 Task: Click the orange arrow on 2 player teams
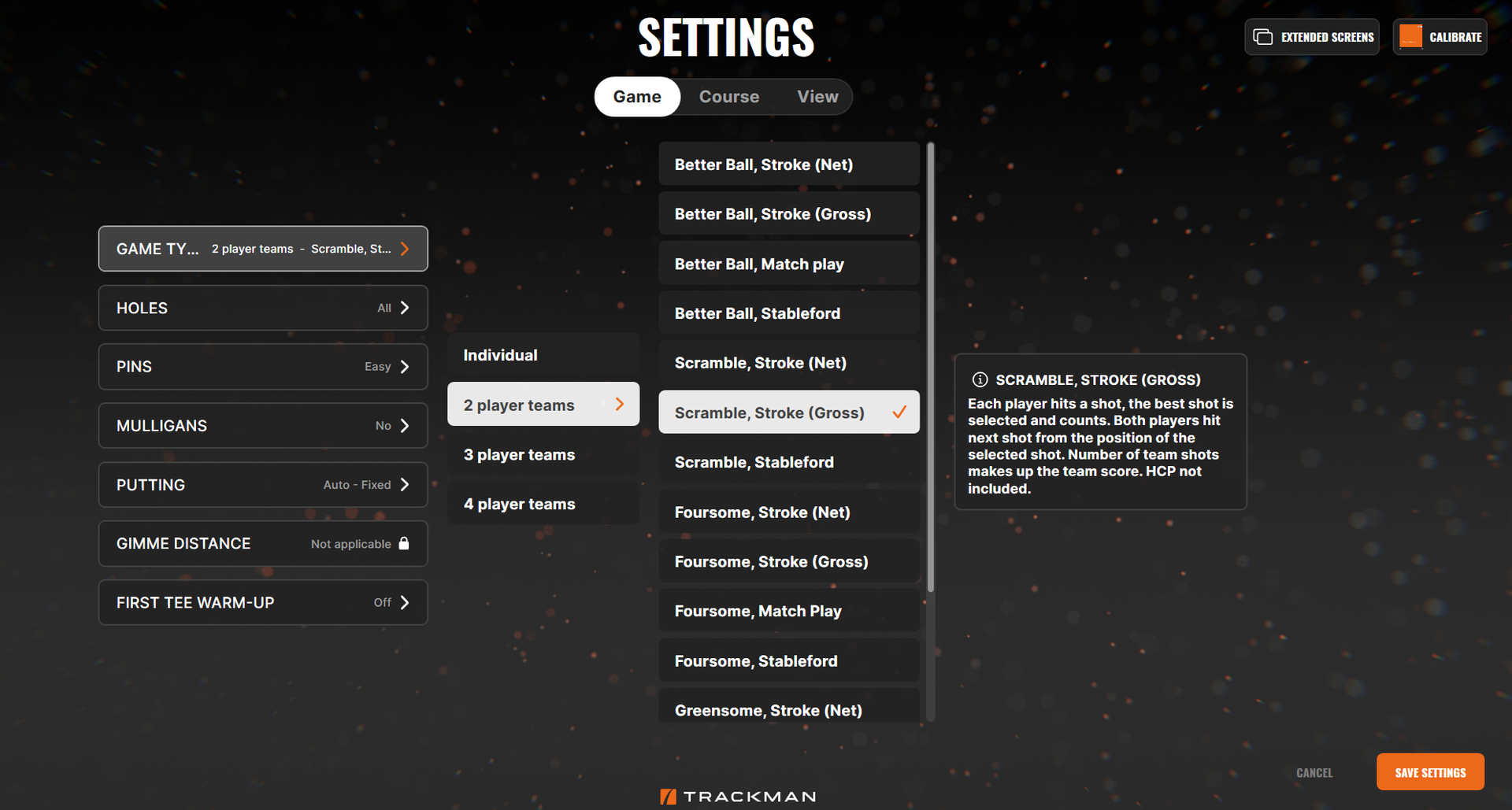(x=620, y=405)
